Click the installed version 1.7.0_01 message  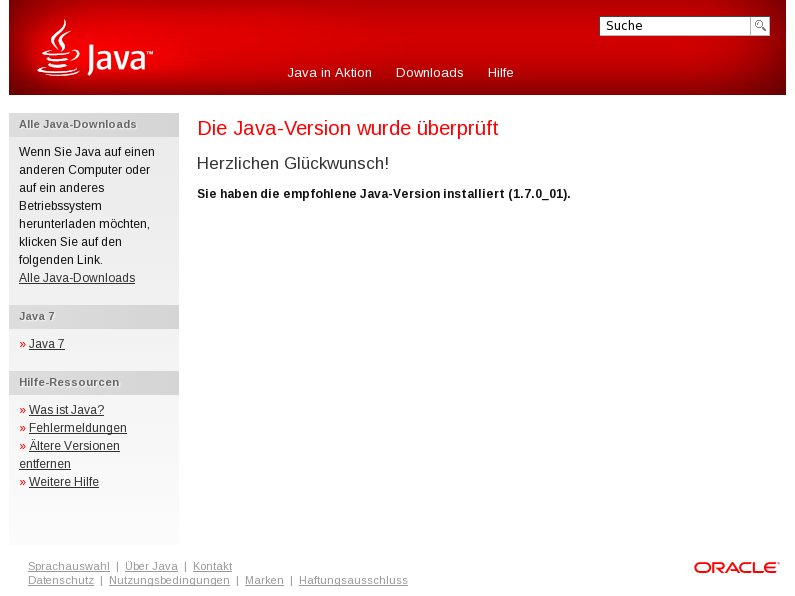pos(384,194)
